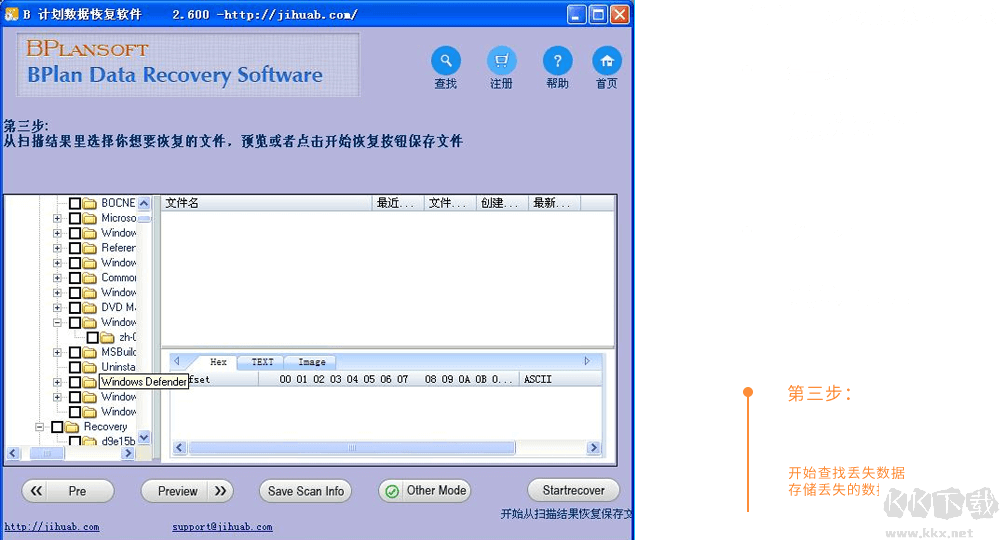Click the support@jihuab.com email link
Viewport: 1000px width, 540px height.
(222, 527)
